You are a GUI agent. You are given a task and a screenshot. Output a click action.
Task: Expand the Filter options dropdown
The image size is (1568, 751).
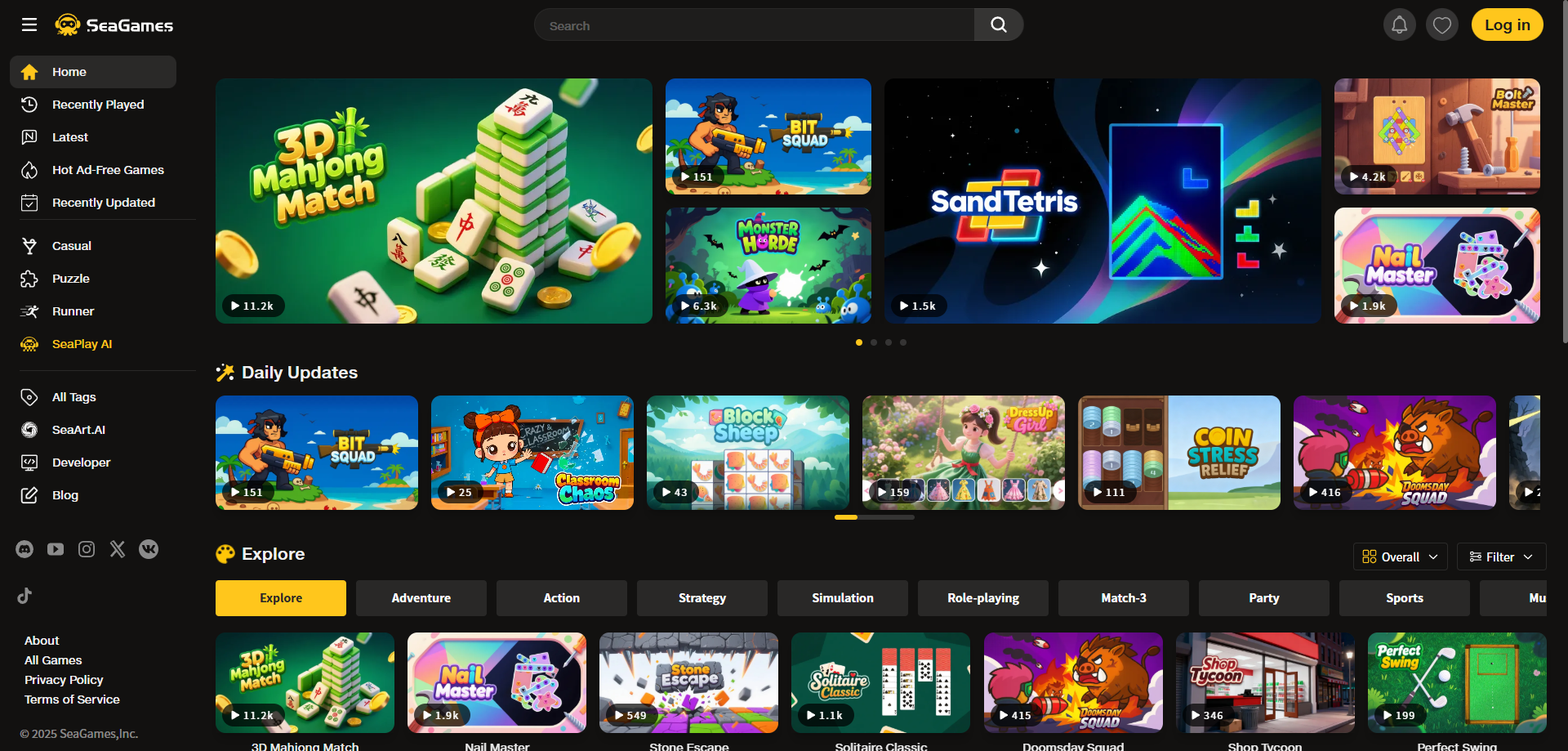tap(1501, 557)
